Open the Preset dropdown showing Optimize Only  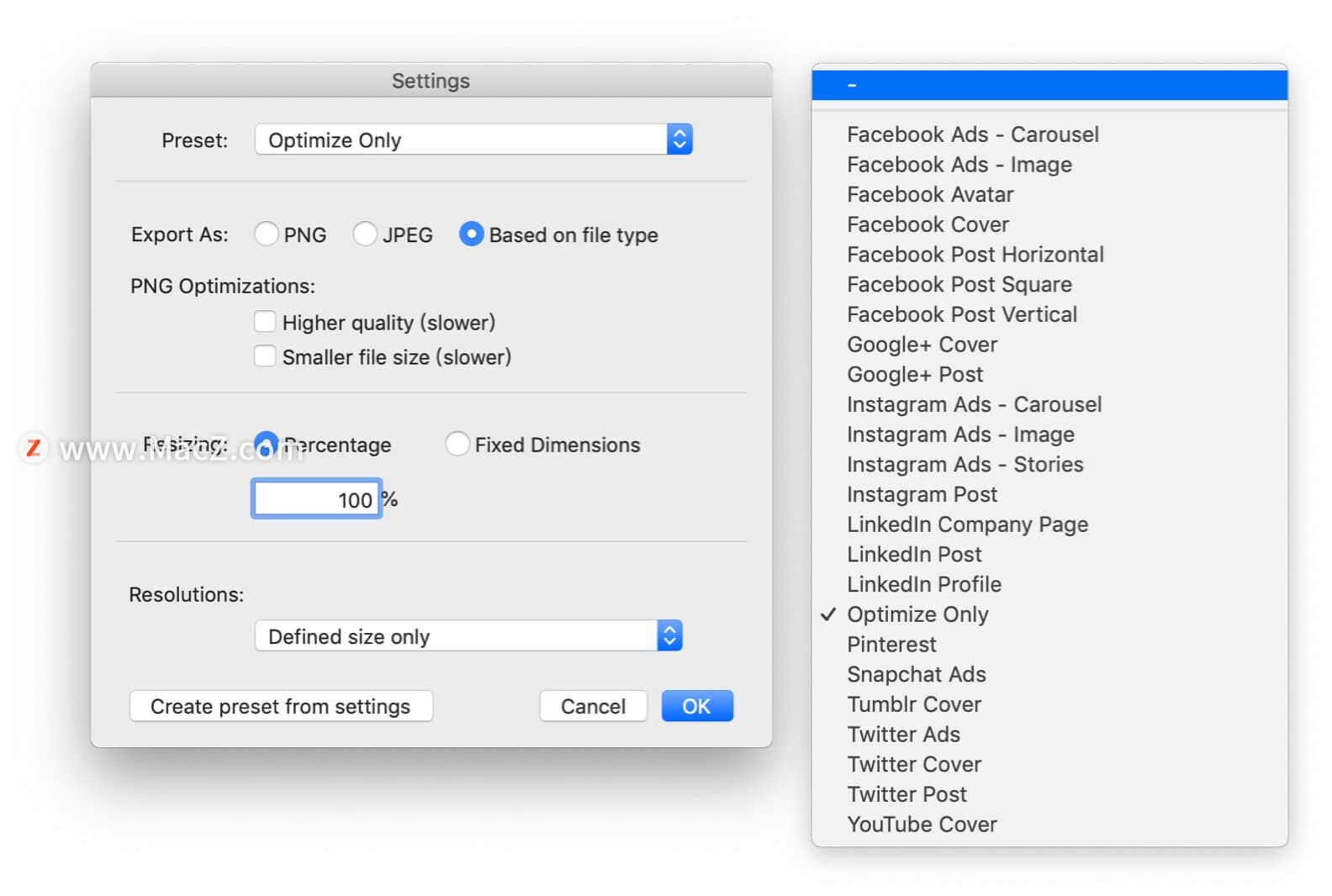coord(473,140)
